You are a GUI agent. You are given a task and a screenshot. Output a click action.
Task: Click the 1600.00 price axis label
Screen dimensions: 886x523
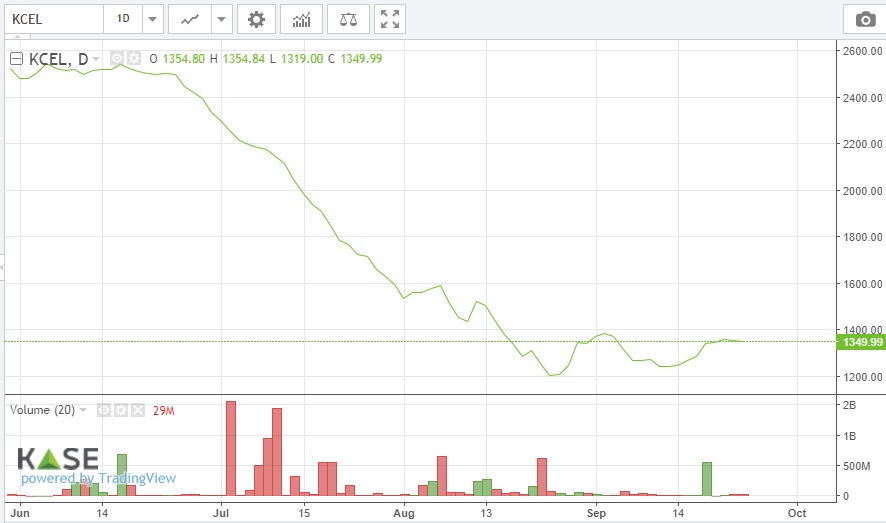pos(862,284)
